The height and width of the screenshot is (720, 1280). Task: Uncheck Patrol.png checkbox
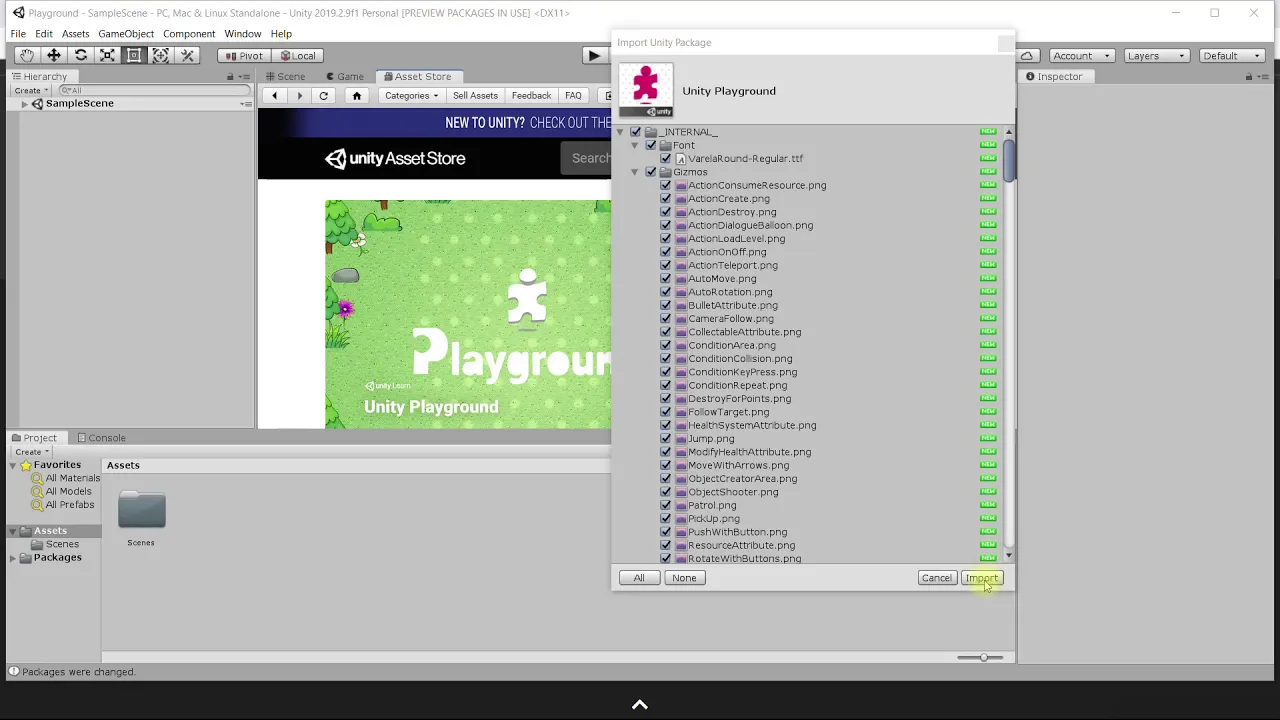666,505
